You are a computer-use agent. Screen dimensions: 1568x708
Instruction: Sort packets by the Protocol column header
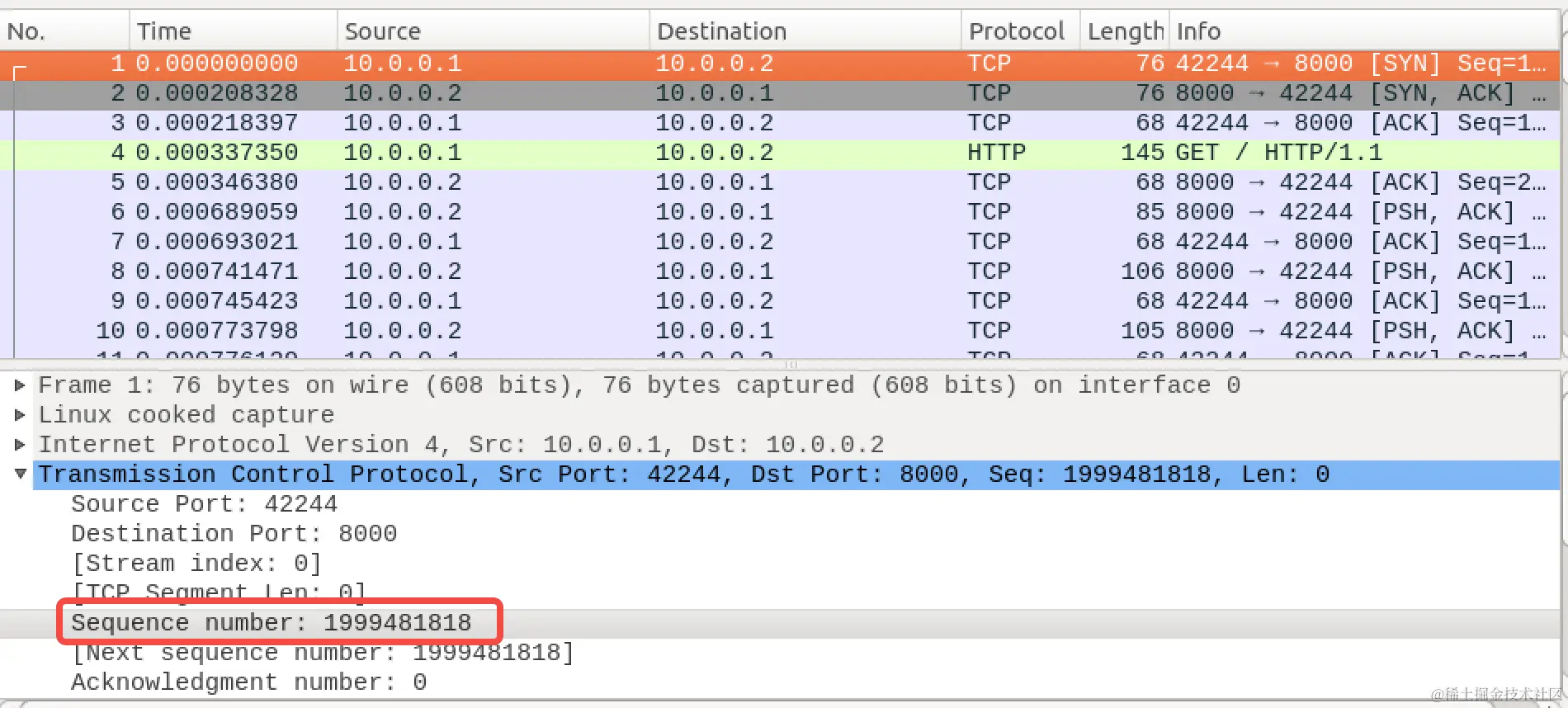1021,31
